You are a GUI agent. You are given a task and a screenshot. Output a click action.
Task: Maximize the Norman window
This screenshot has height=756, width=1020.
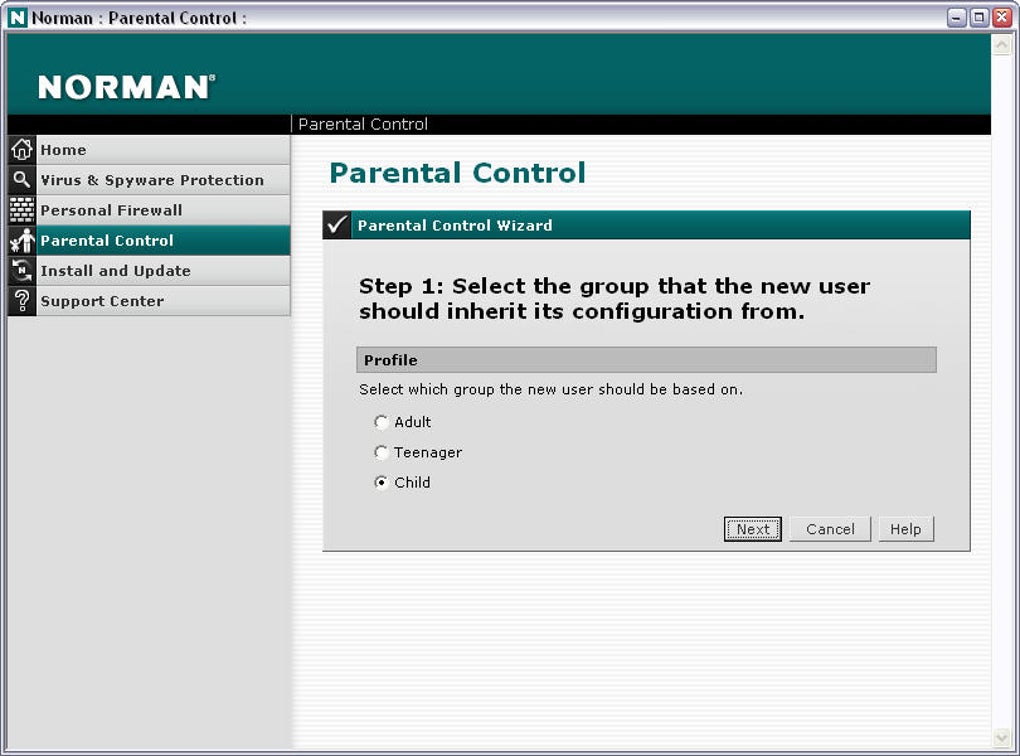[x=979, y=18]
